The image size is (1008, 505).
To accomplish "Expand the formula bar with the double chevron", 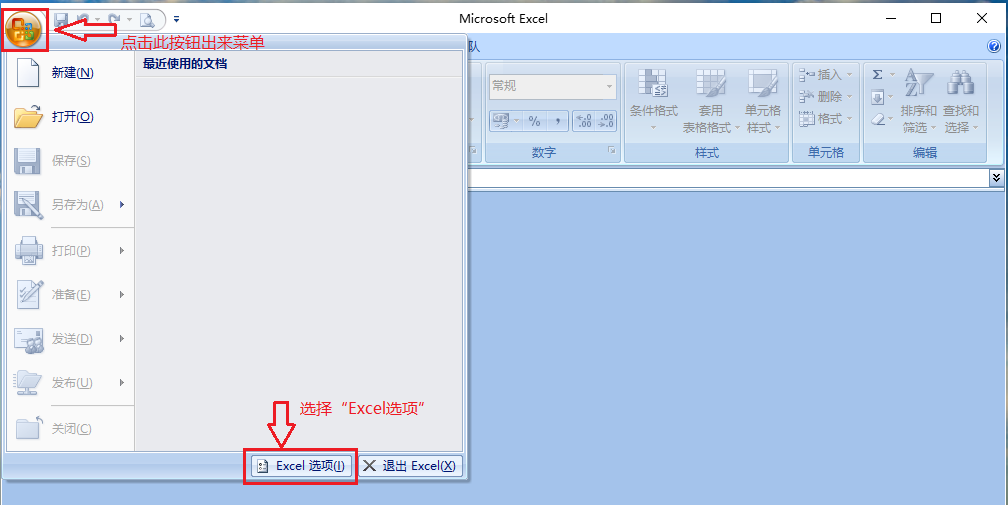I will (996, 177).
